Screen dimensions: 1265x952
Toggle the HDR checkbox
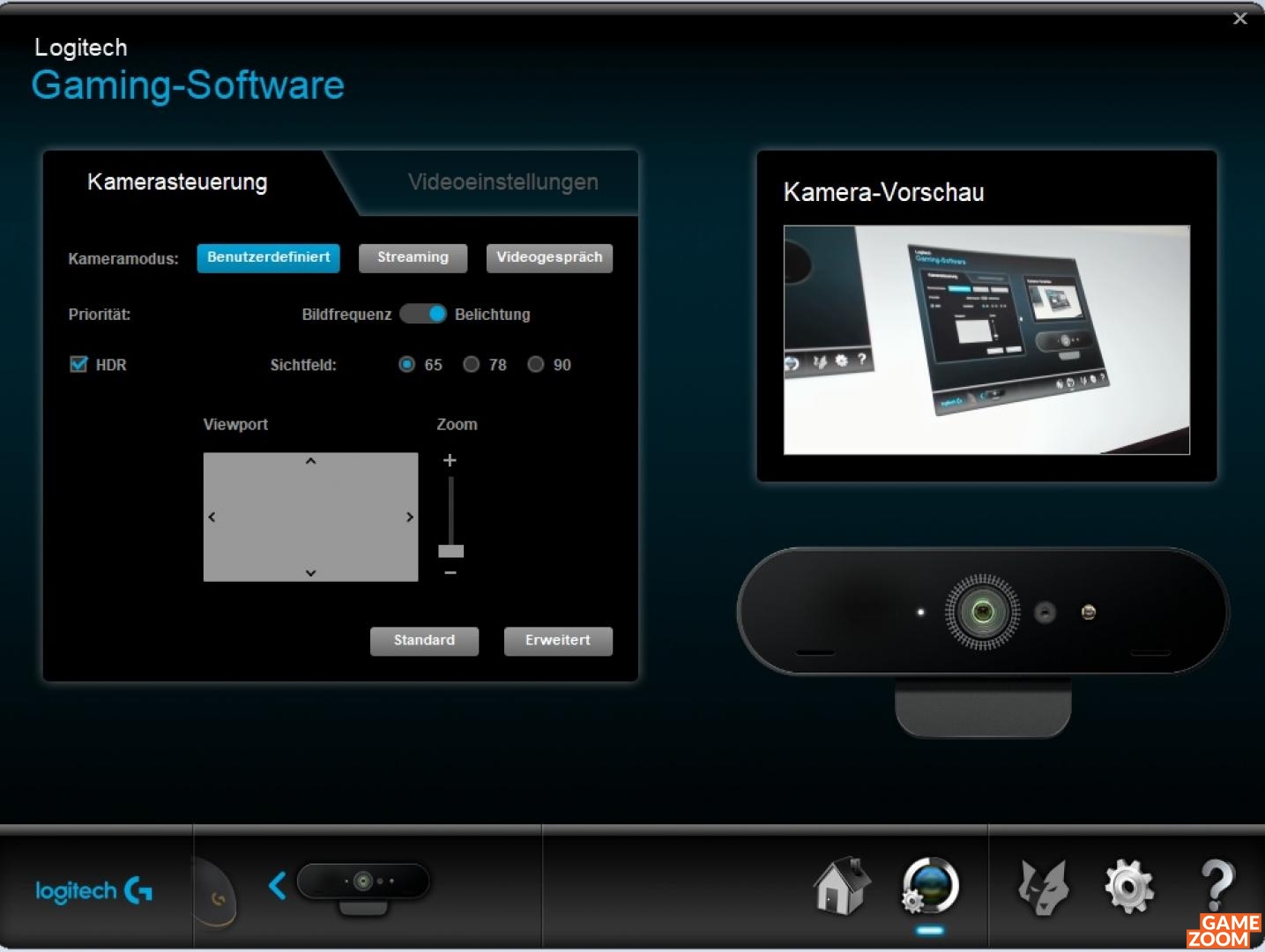[x=78, y=364]
